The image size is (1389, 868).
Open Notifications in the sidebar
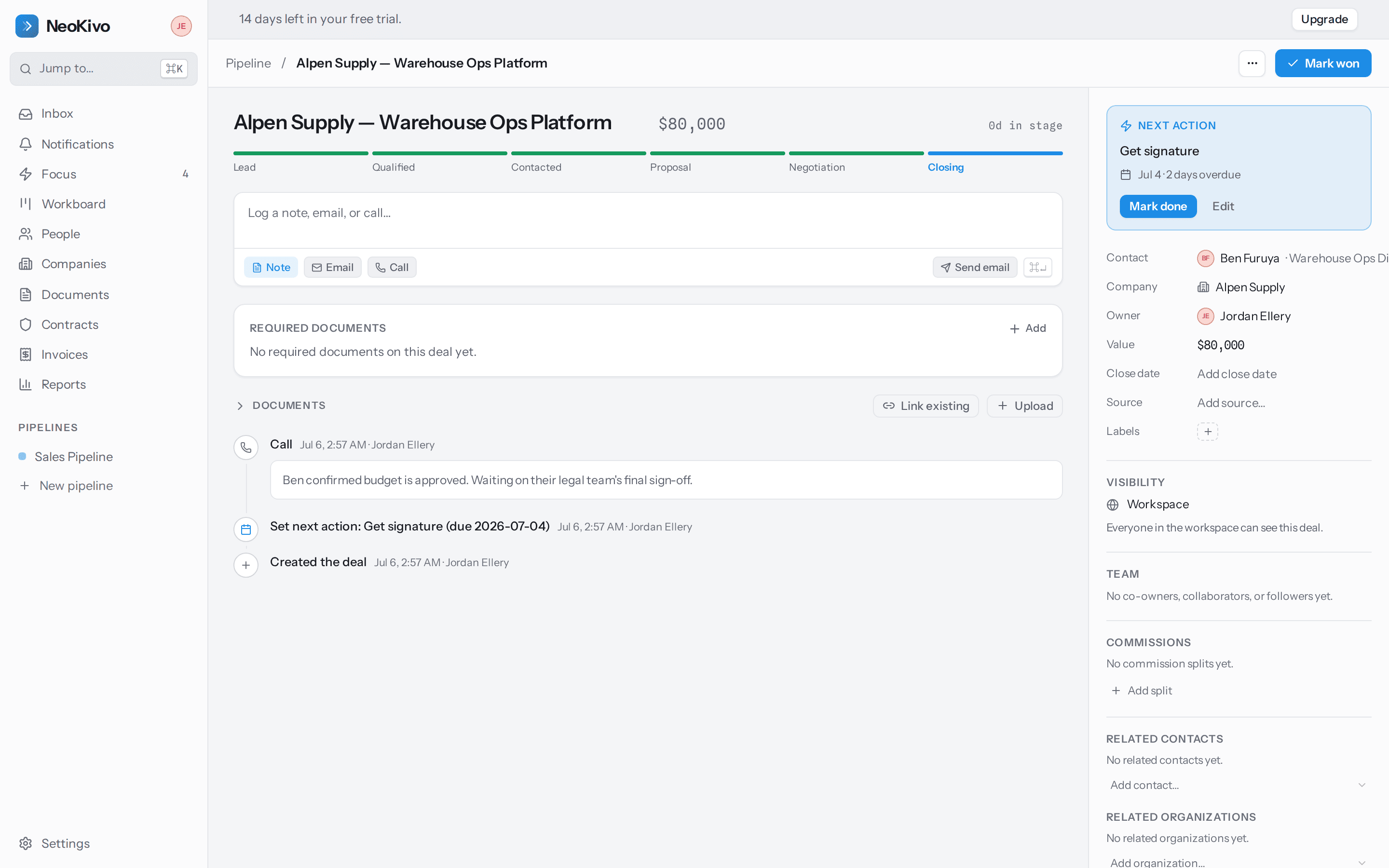click(103, 144)
